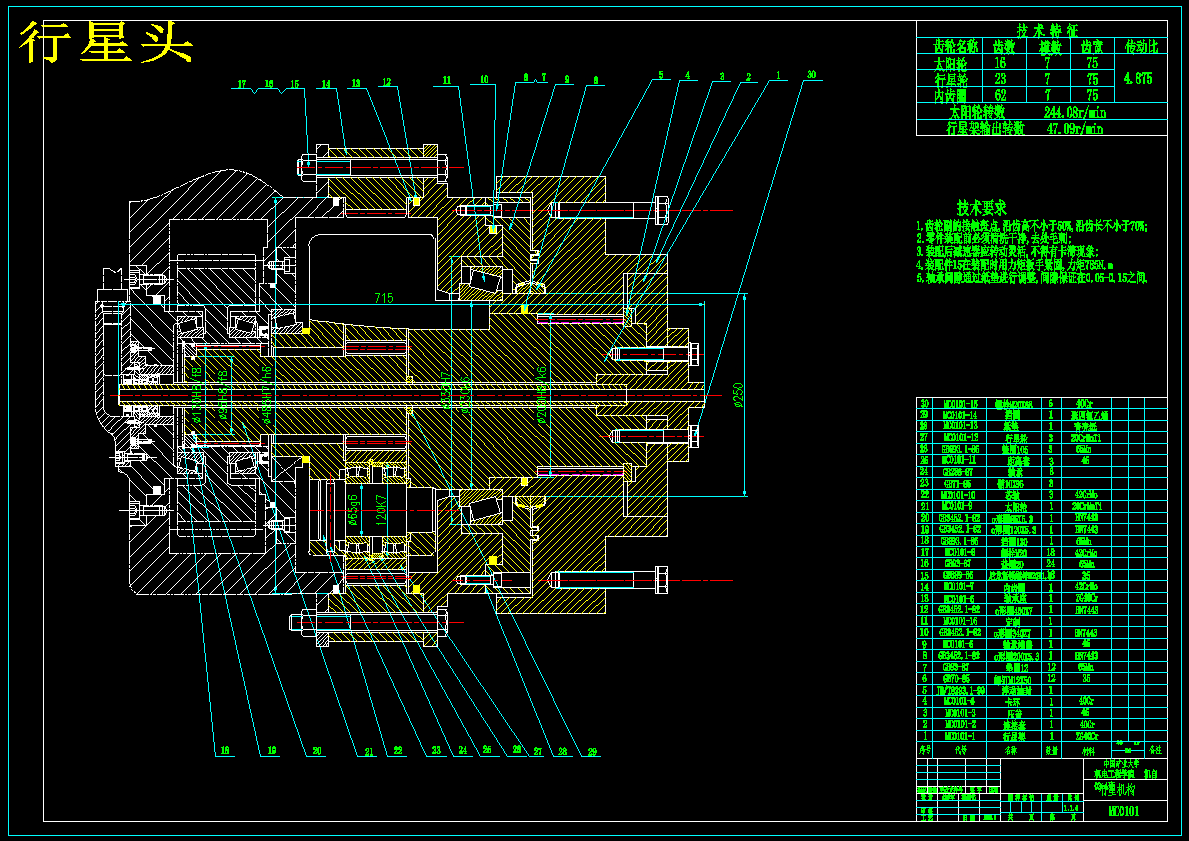Click part code HC0101-1 in parts list
The image size is (1189, 841).
pos(959,736)
